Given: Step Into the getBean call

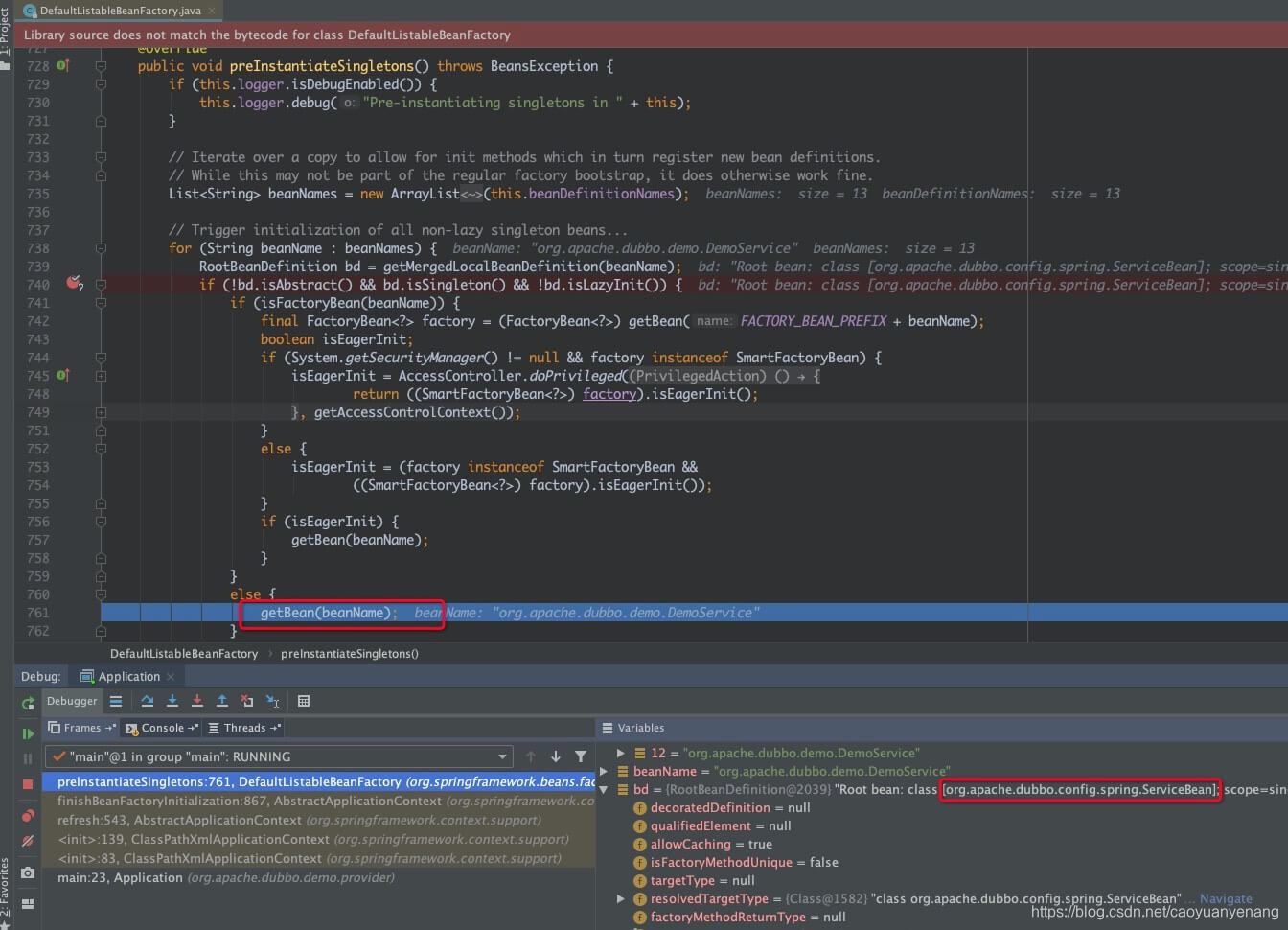Looking at the screenshot, I should (x=172, y=701).
